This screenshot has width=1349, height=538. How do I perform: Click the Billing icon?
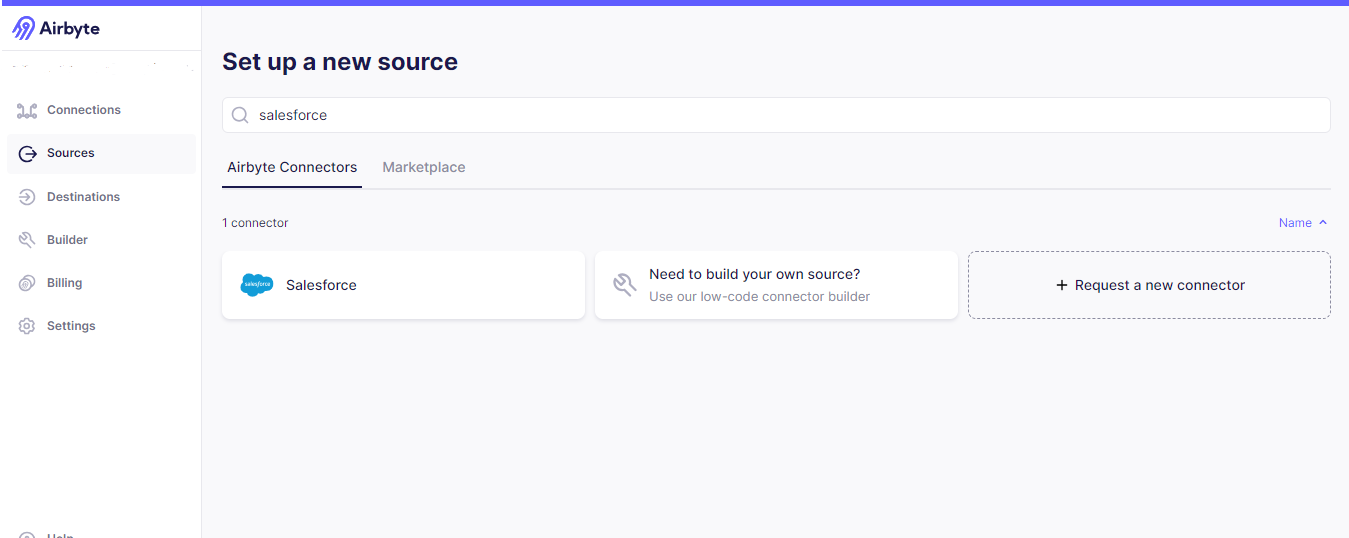click(27, 283)
